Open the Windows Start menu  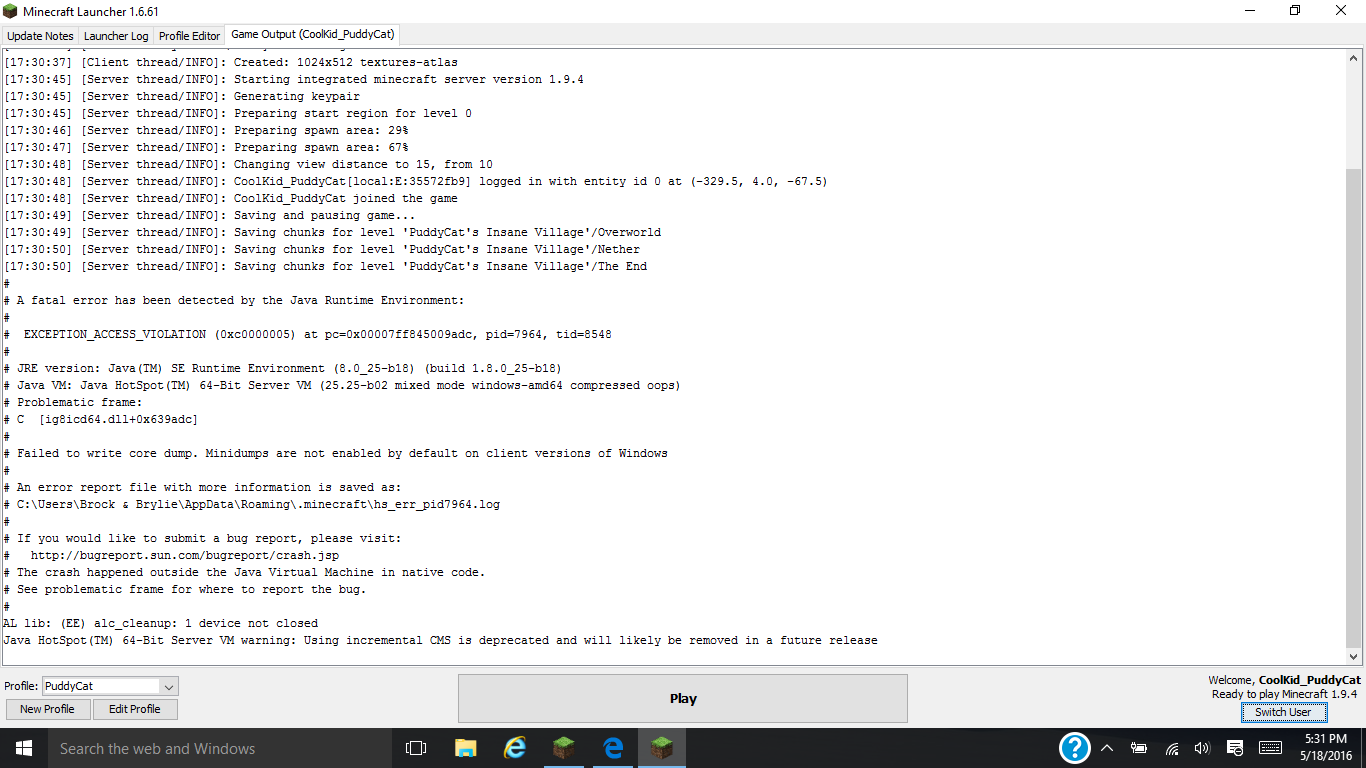point(23,748)
